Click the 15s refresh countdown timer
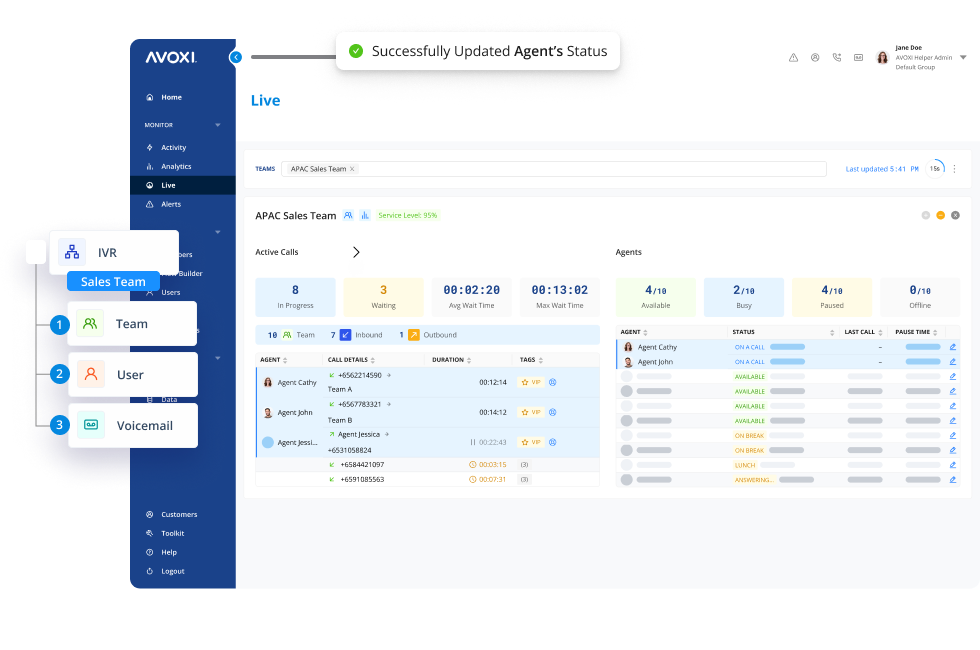The width and height of the screenshot is (980, 650). coord(936,168)
